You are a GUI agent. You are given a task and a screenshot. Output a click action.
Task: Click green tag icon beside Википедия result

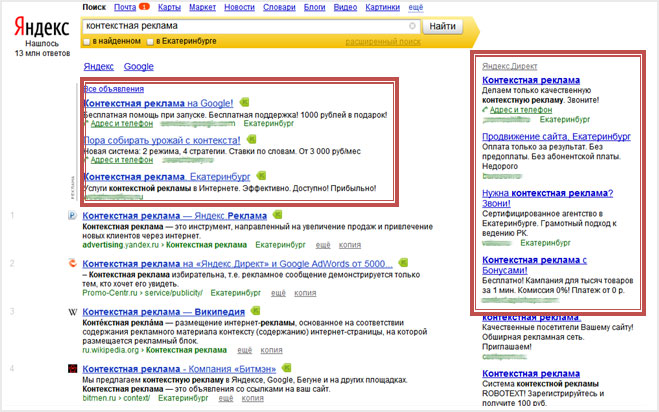(255, 311)
